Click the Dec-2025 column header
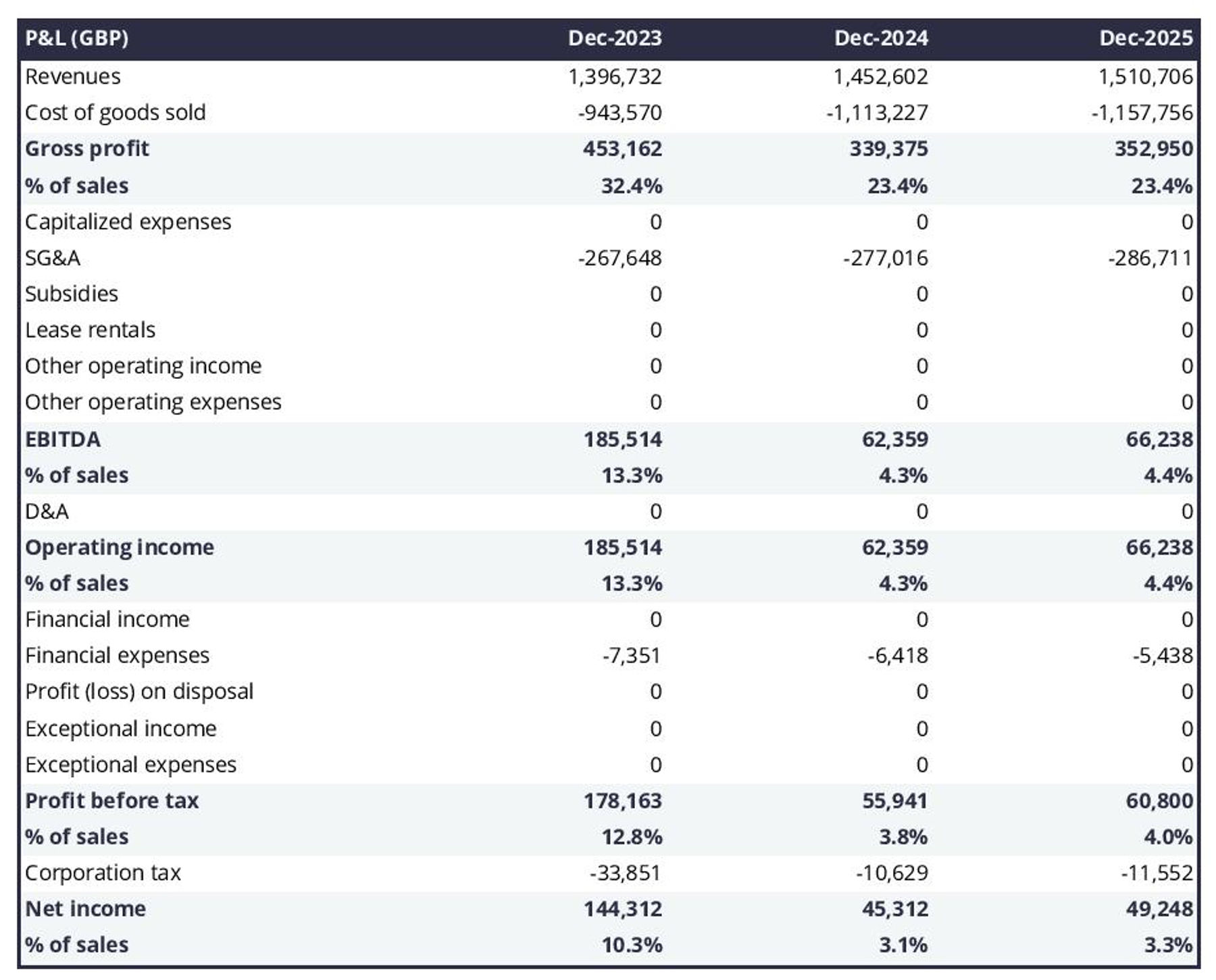The height and width of the screenshot is (980, 1216). point(1146,38)
